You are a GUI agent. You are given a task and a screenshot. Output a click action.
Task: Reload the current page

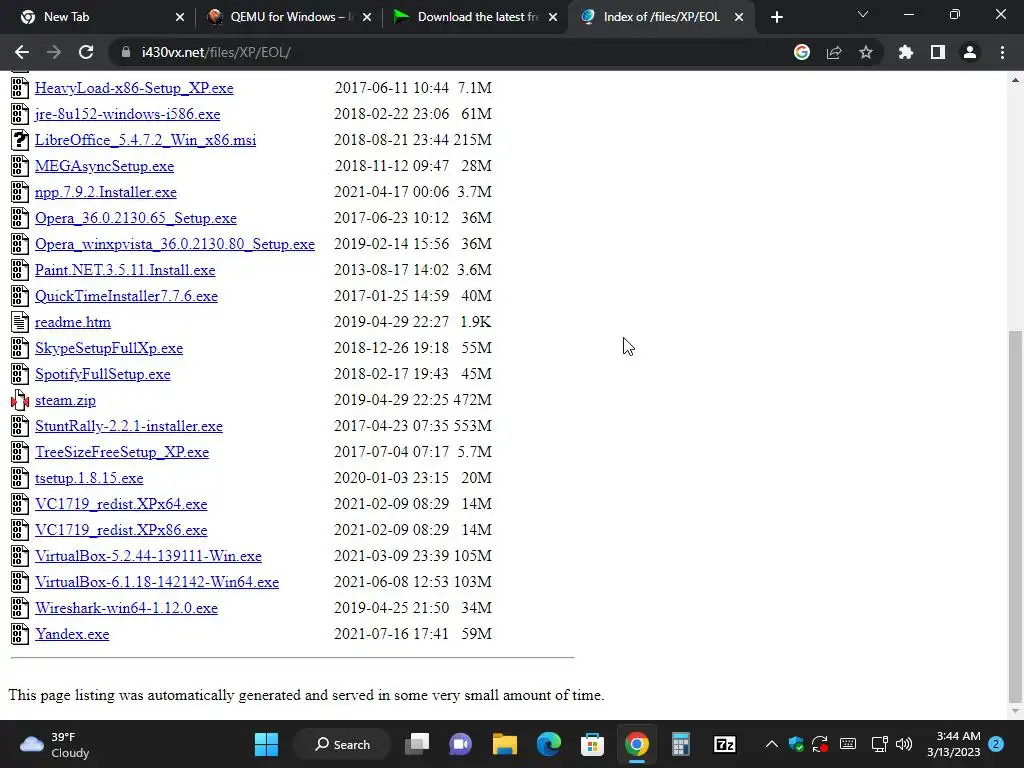[86, 52]
